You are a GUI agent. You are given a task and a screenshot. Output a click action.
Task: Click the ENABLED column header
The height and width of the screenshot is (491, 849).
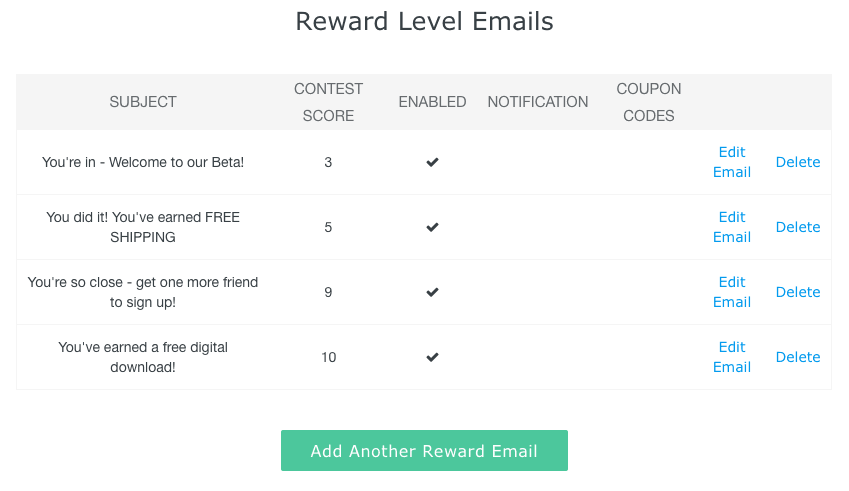pyautogui.click(x=432, y=102)
